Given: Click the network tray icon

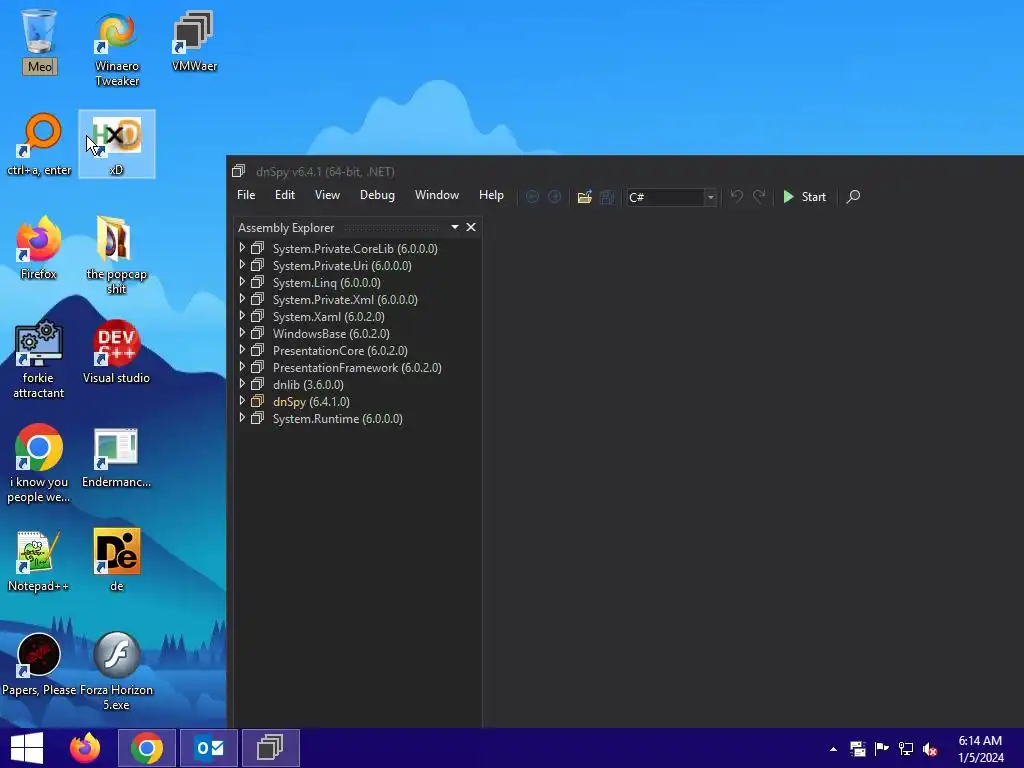Looking at the screenshot, I should click(x=906, y=749).
